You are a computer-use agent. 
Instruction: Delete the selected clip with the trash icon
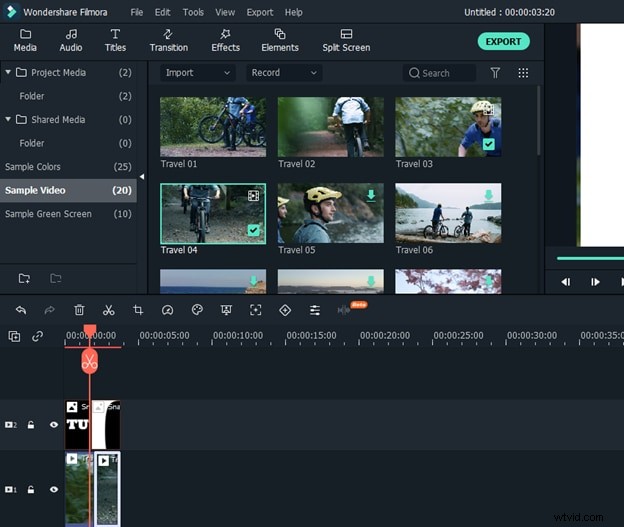[79, 311]
